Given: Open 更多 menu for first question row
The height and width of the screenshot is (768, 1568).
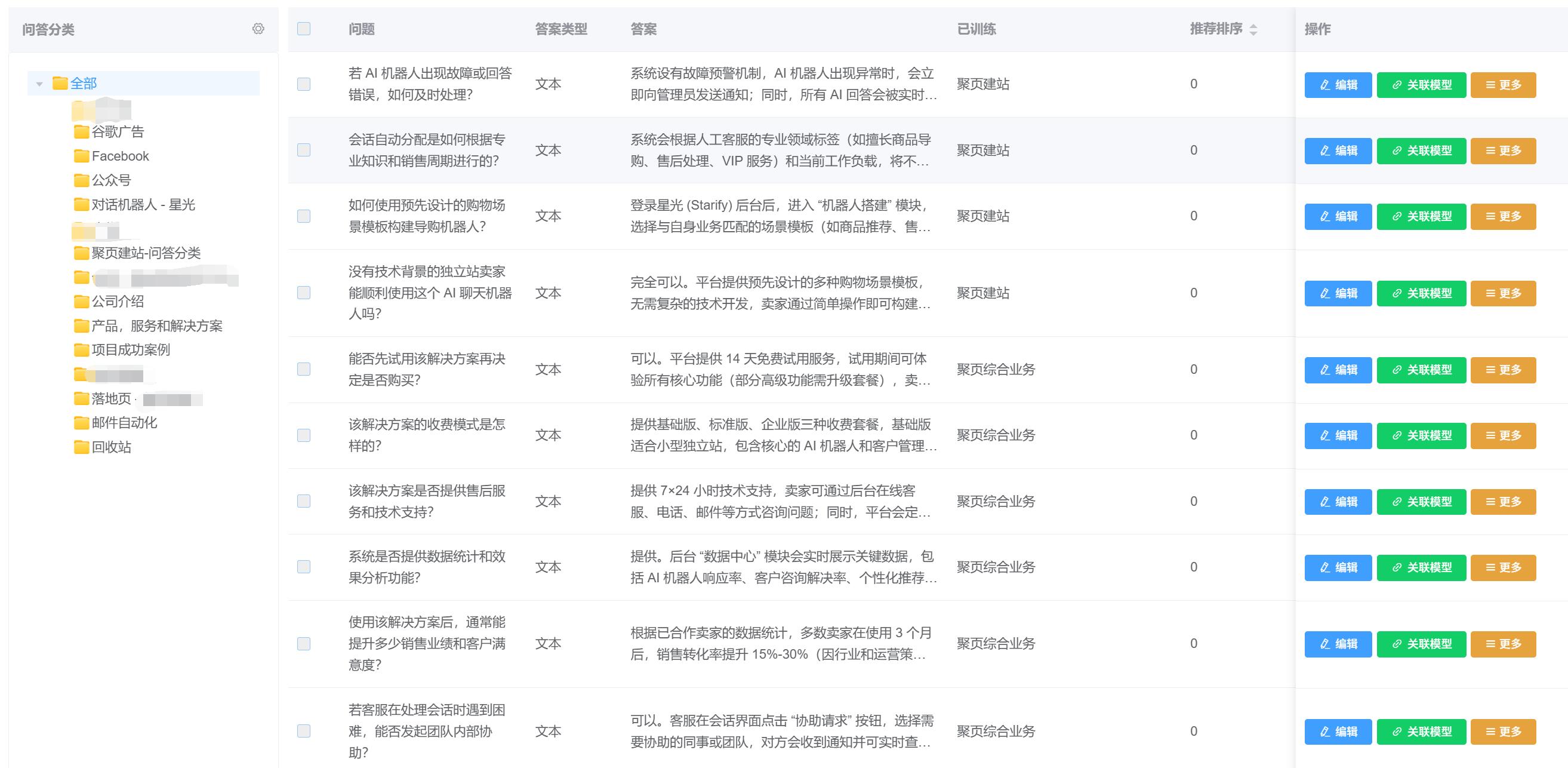Looking at the screenshot, I should 1503,85.
